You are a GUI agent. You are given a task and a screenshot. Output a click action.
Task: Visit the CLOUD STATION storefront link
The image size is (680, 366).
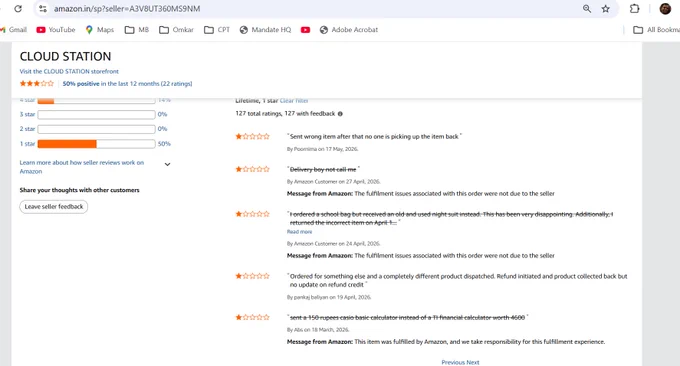[69, 72]
